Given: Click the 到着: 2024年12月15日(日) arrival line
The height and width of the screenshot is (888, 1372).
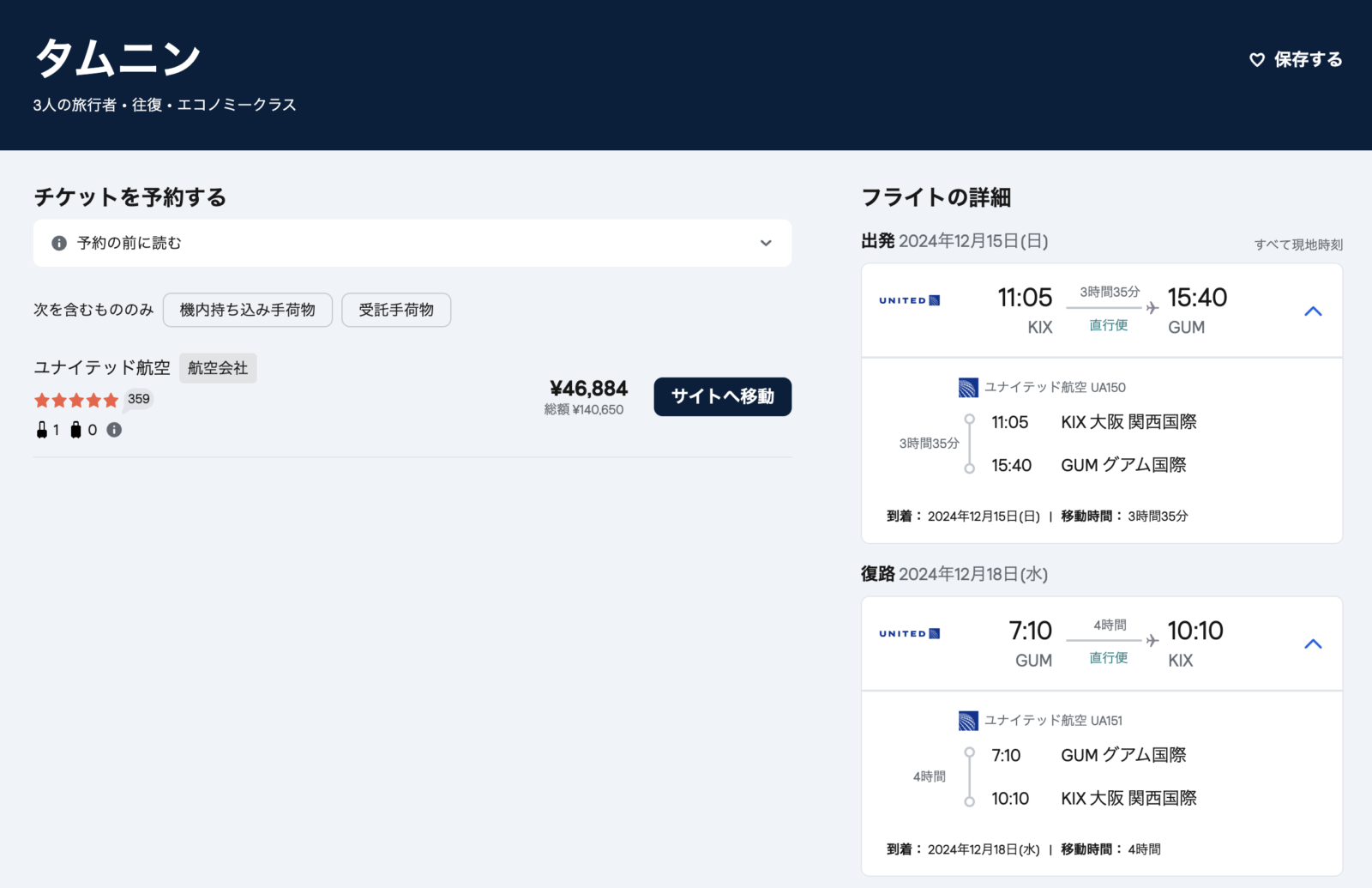Looking at the screenshot, I should pyautogui.click(x=963, y=516).
